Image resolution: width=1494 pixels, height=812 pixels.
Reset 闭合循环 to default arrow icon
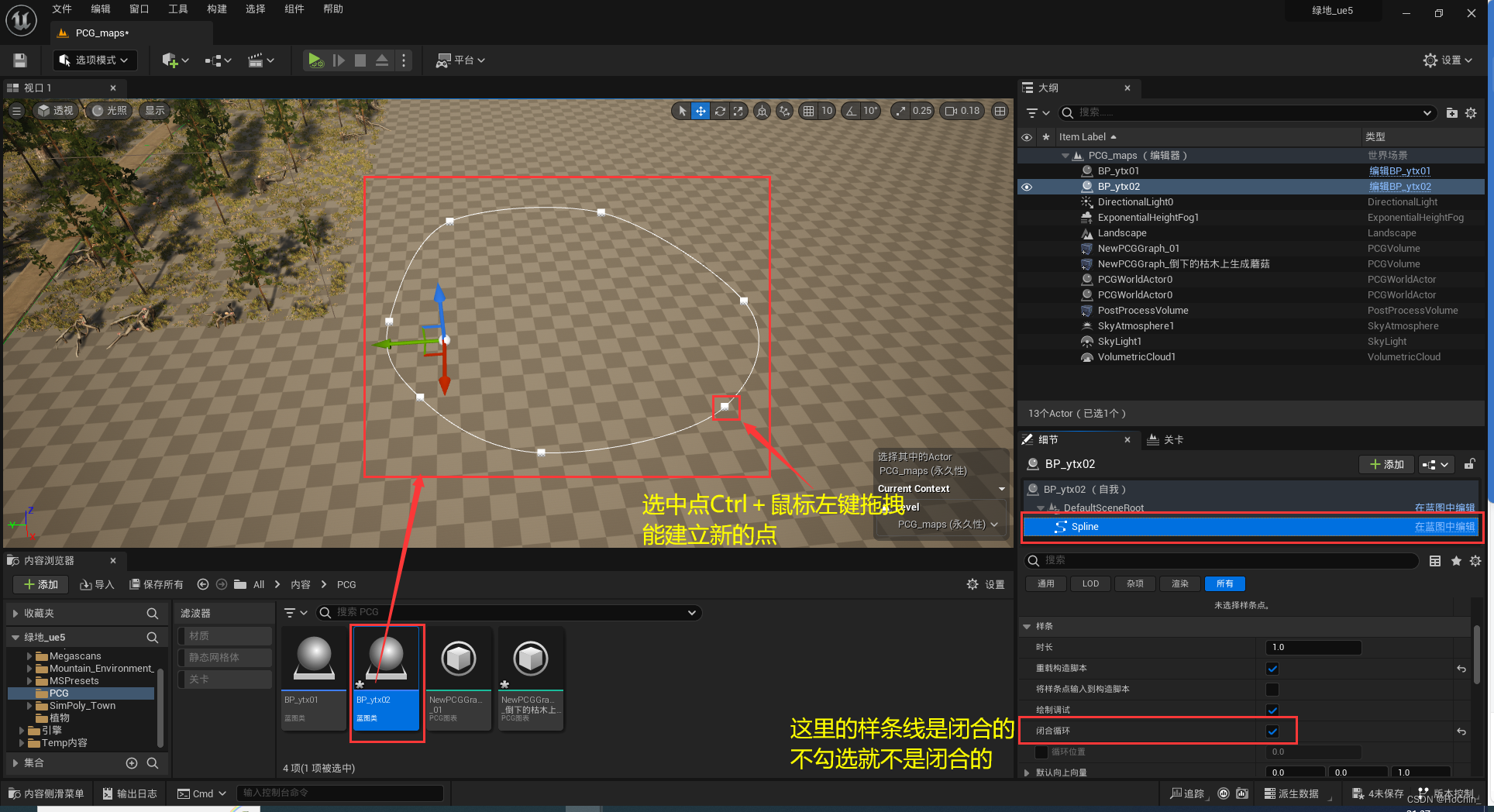point(1461,731)
